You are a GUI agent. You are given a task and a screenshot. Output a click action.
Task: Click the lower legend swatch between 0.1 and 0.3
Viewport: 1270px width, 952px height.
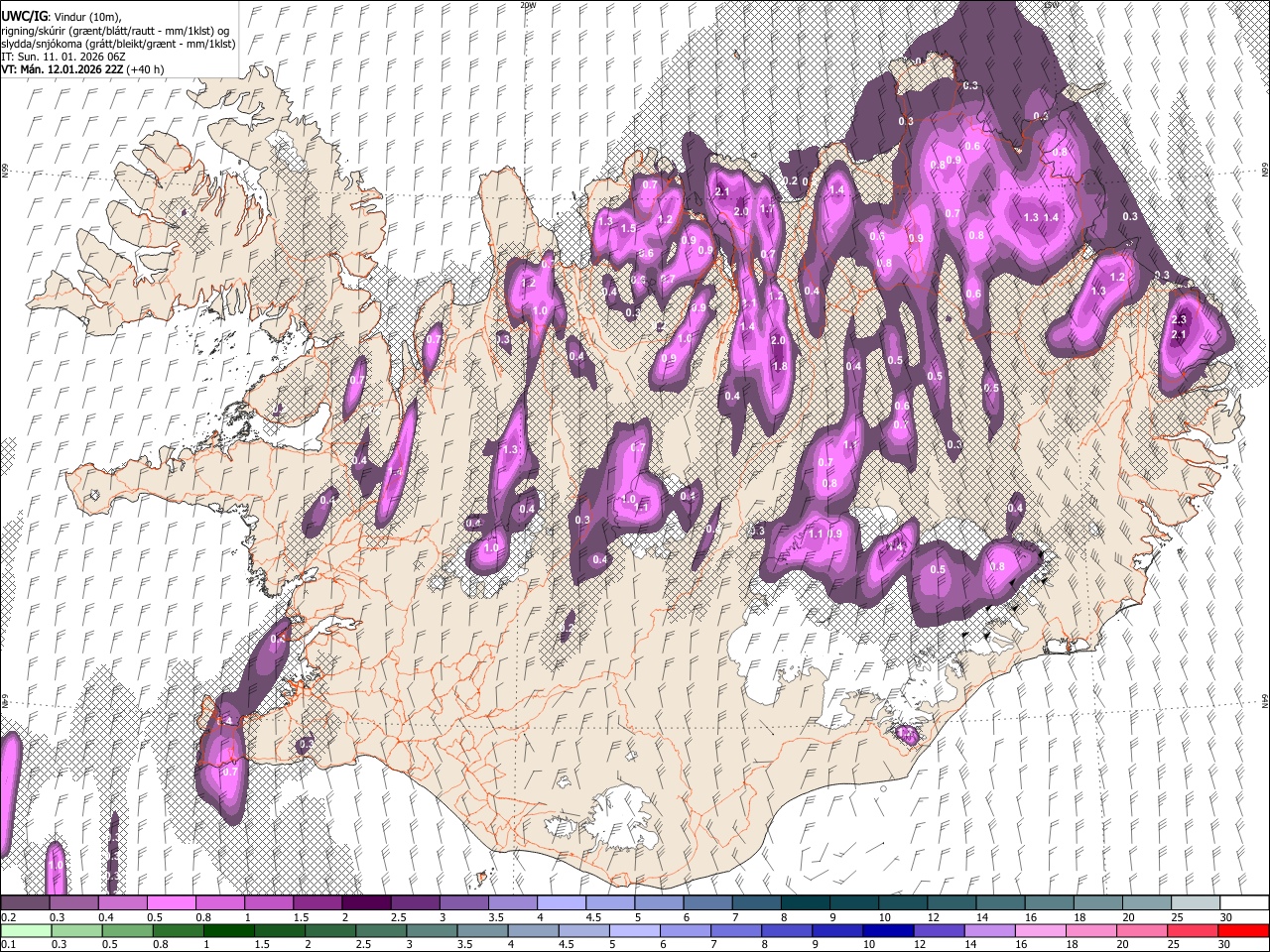(x=25, y=930)
